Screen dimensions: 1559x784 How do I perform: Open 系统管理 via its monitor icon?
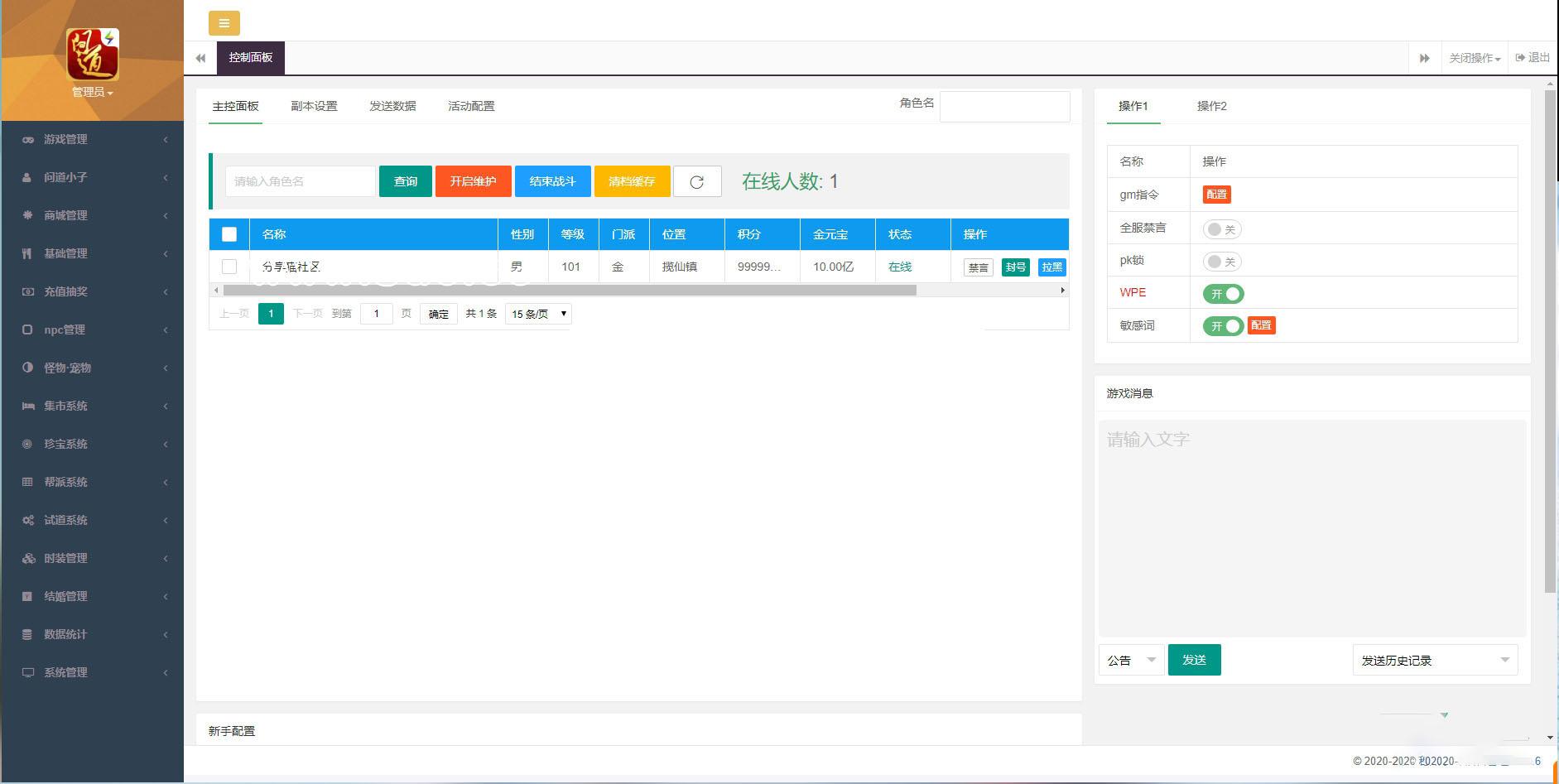click(x=28, y=673)
